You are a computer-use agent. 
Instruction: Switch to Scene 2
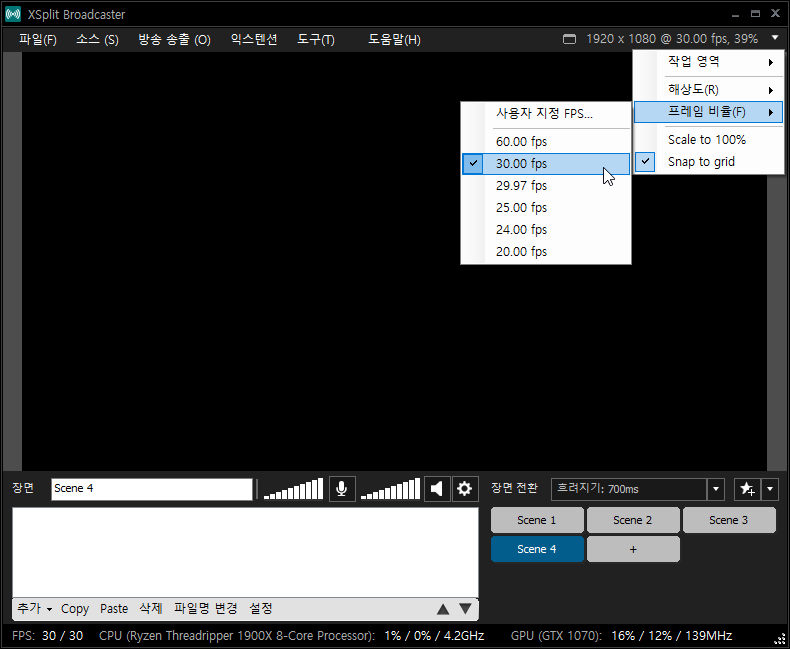(633, 521)
